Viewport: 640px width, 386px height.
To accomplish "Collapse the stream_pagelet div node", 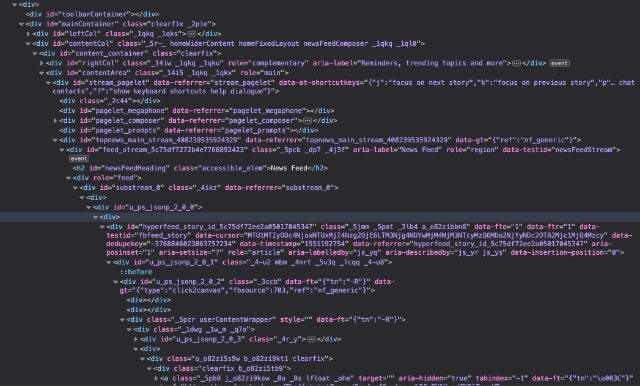I will [x=48, y=83].
